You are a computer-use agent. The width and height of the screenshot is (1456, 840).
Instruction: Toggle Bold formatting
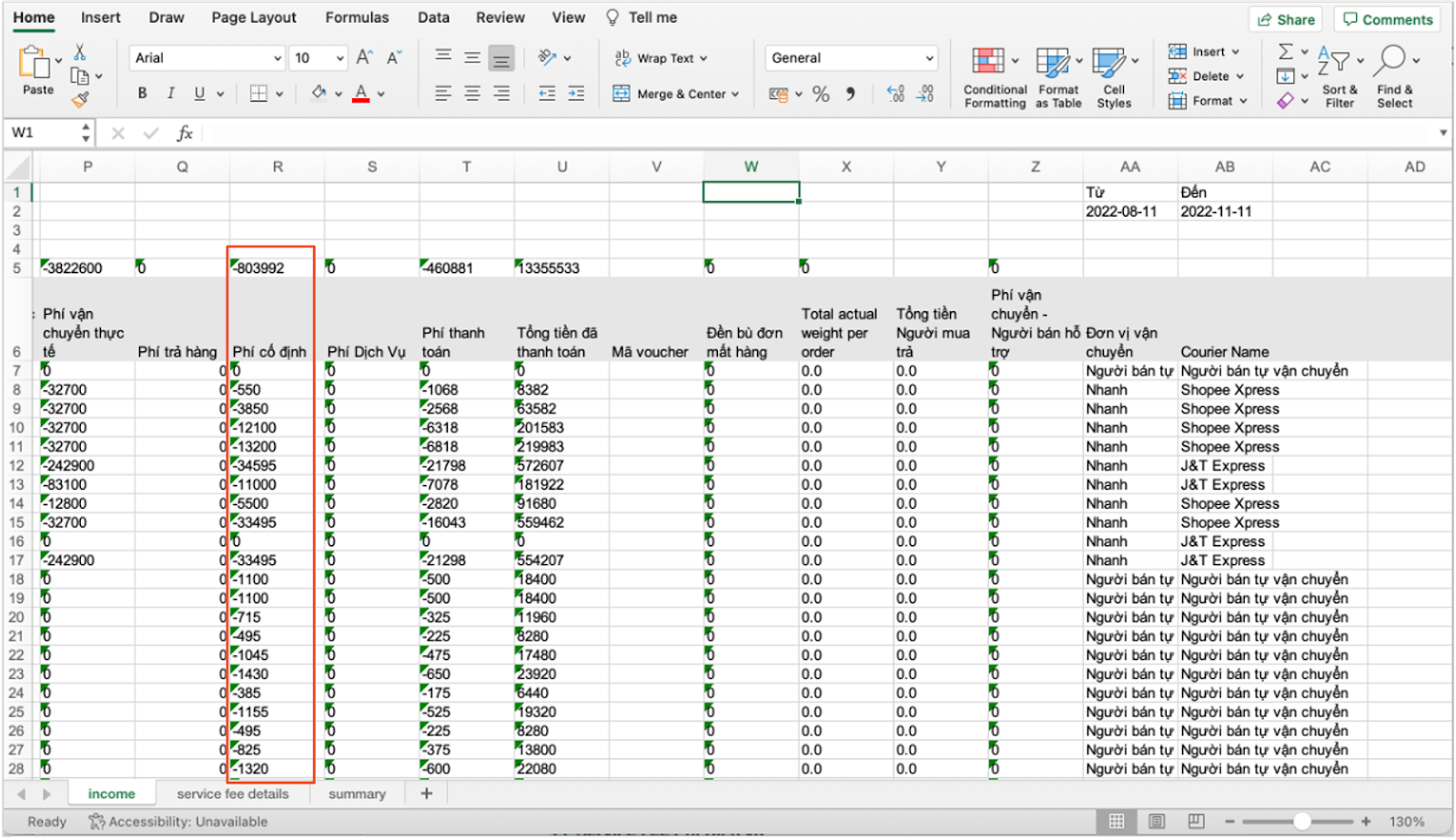tap(142, 93)
